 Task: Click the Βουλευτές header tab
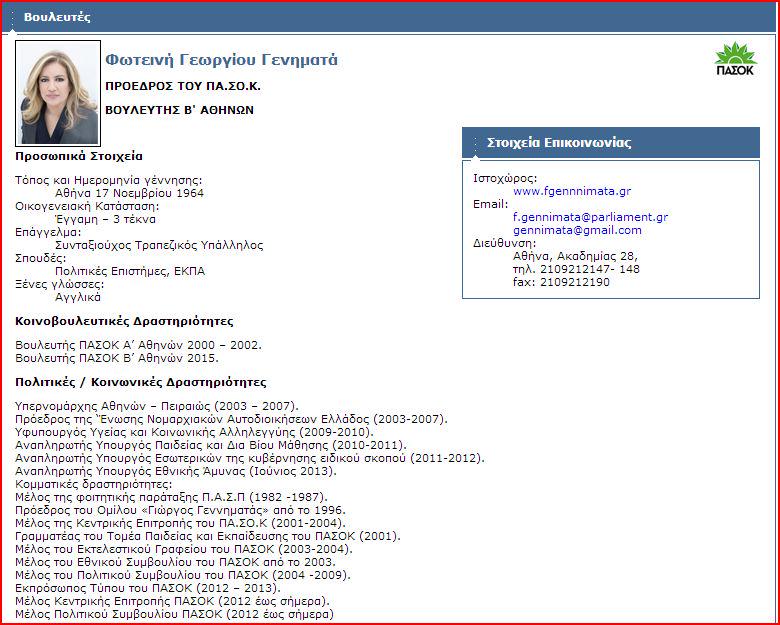pos(57,17)
